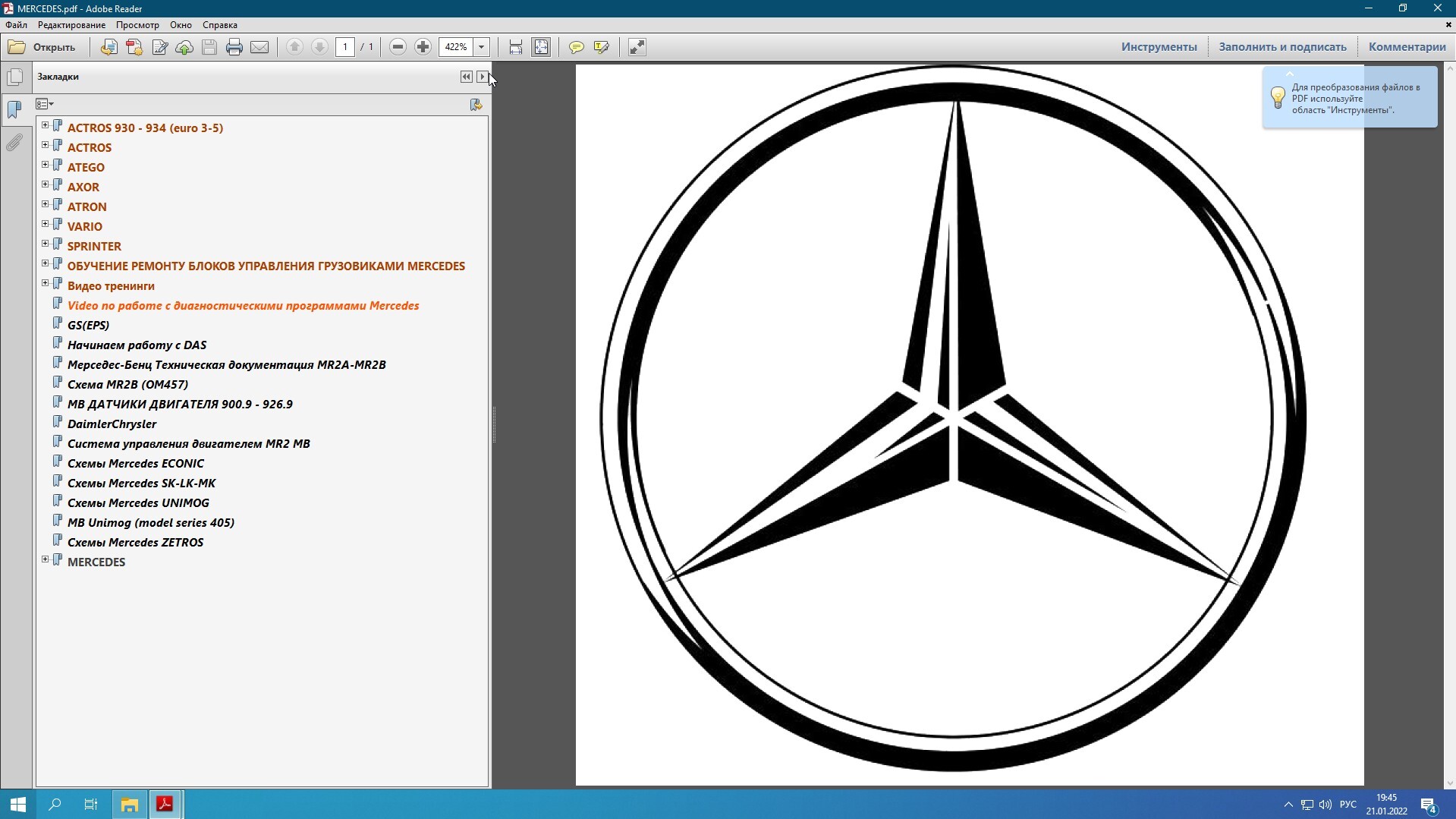Click the Add sticky note icon
1456x819 pixels.
(577, 47)
